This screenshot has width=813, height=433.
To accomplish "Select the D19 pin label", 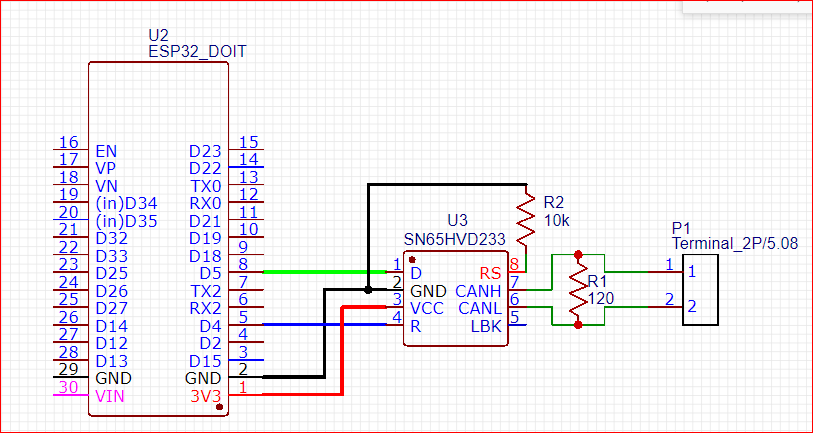I will [x=205, y=239].
